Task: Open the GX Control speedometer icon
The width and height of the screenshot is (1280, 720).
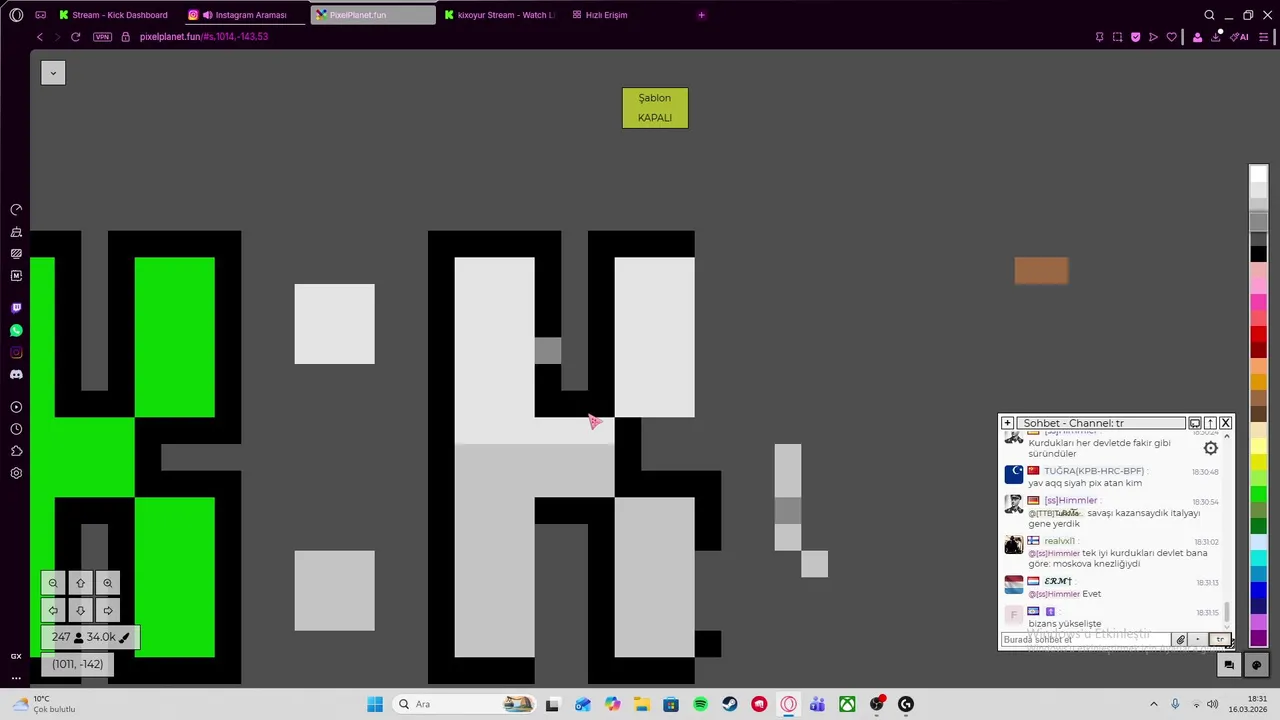Action: 16,210
